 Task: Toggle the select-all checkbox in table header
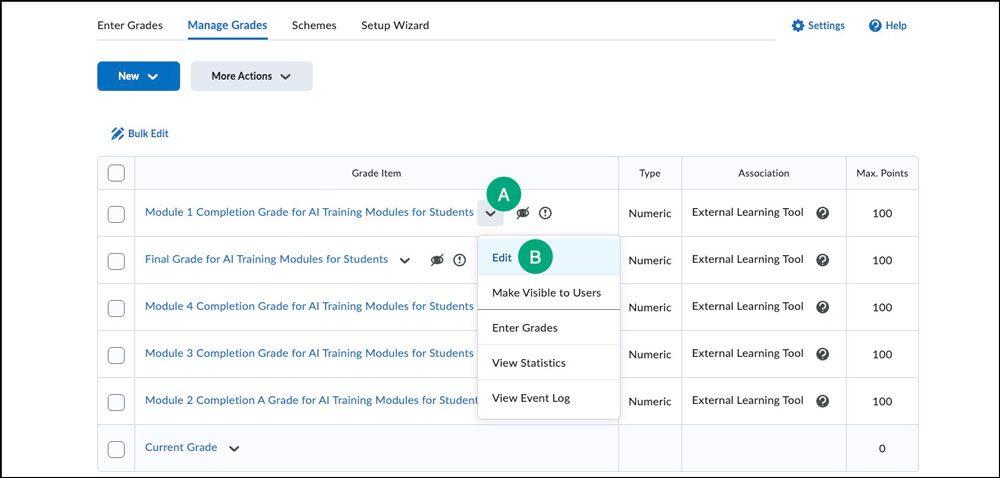(x=116, y=173)
